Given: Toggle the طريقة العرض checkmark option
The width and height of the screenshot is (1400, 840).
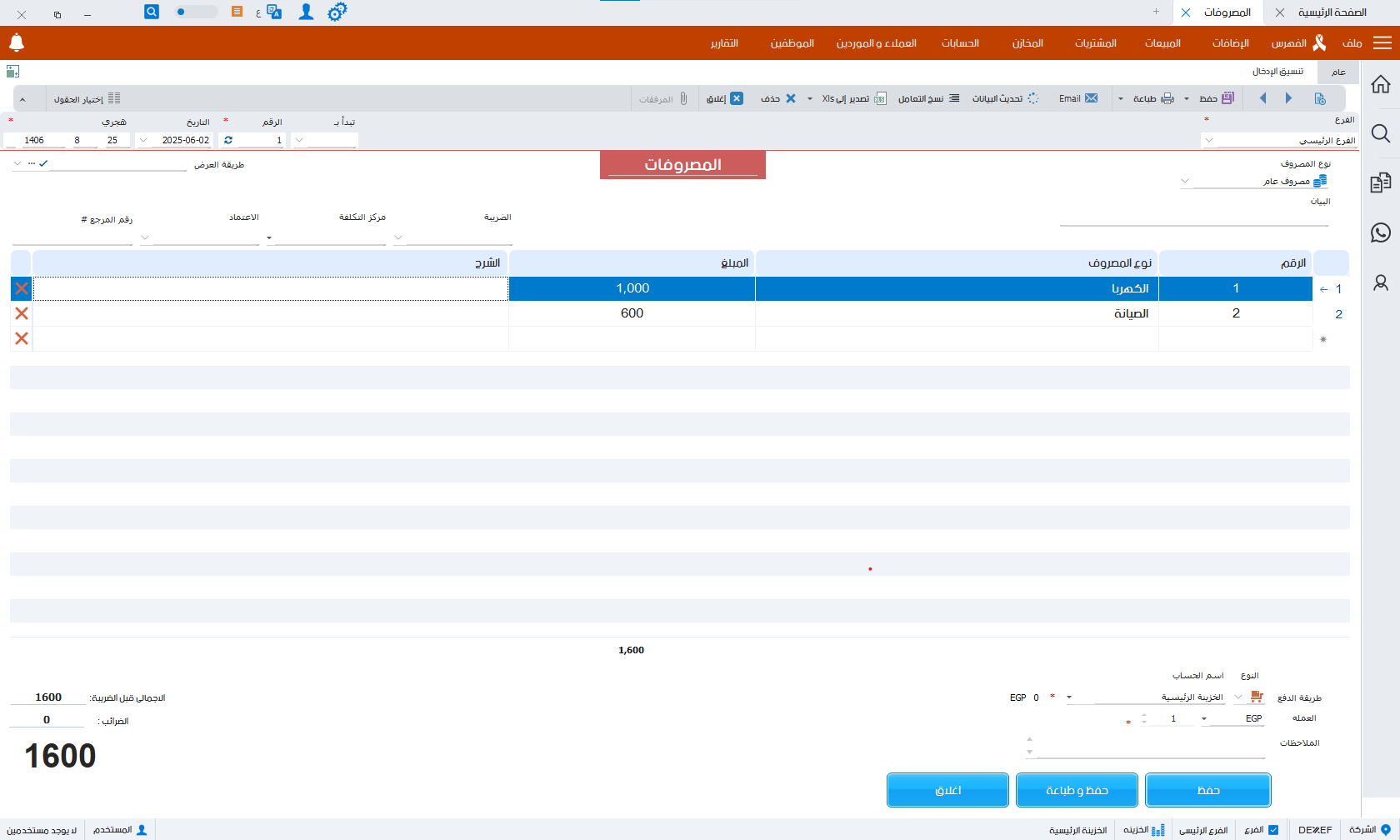Looking at the screenshot, I should pyautogui.click(x=43, y=163).
